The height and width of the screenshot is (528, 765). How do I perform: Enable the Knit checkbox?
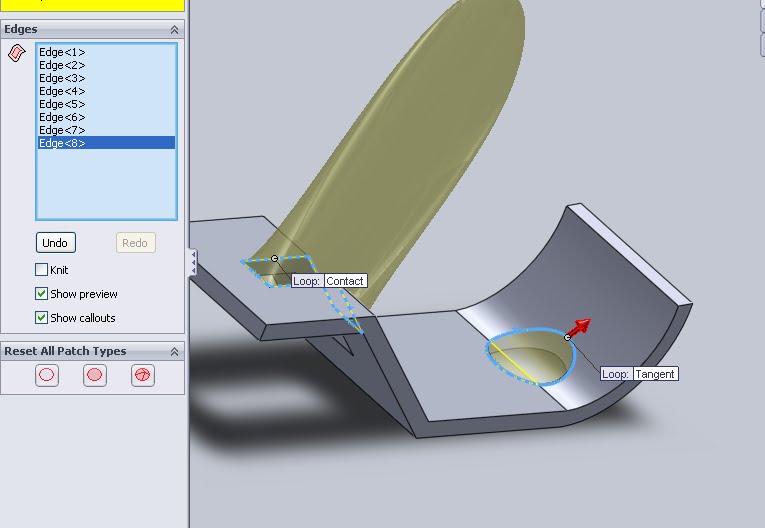click(x=41, y=269)
